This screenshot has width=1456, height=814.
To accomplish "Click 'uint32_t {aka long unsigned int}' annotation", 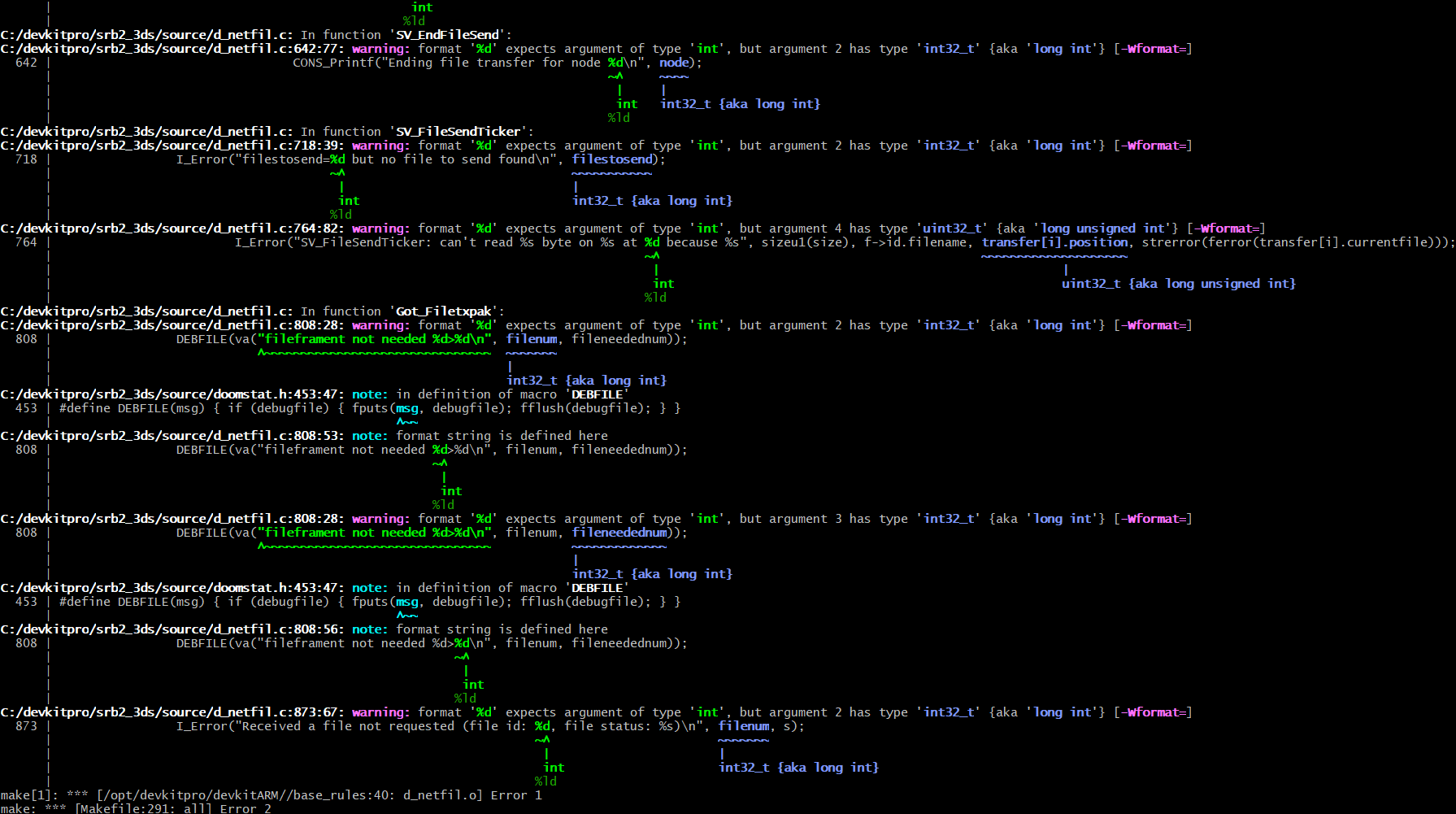I will (1179, 284).
